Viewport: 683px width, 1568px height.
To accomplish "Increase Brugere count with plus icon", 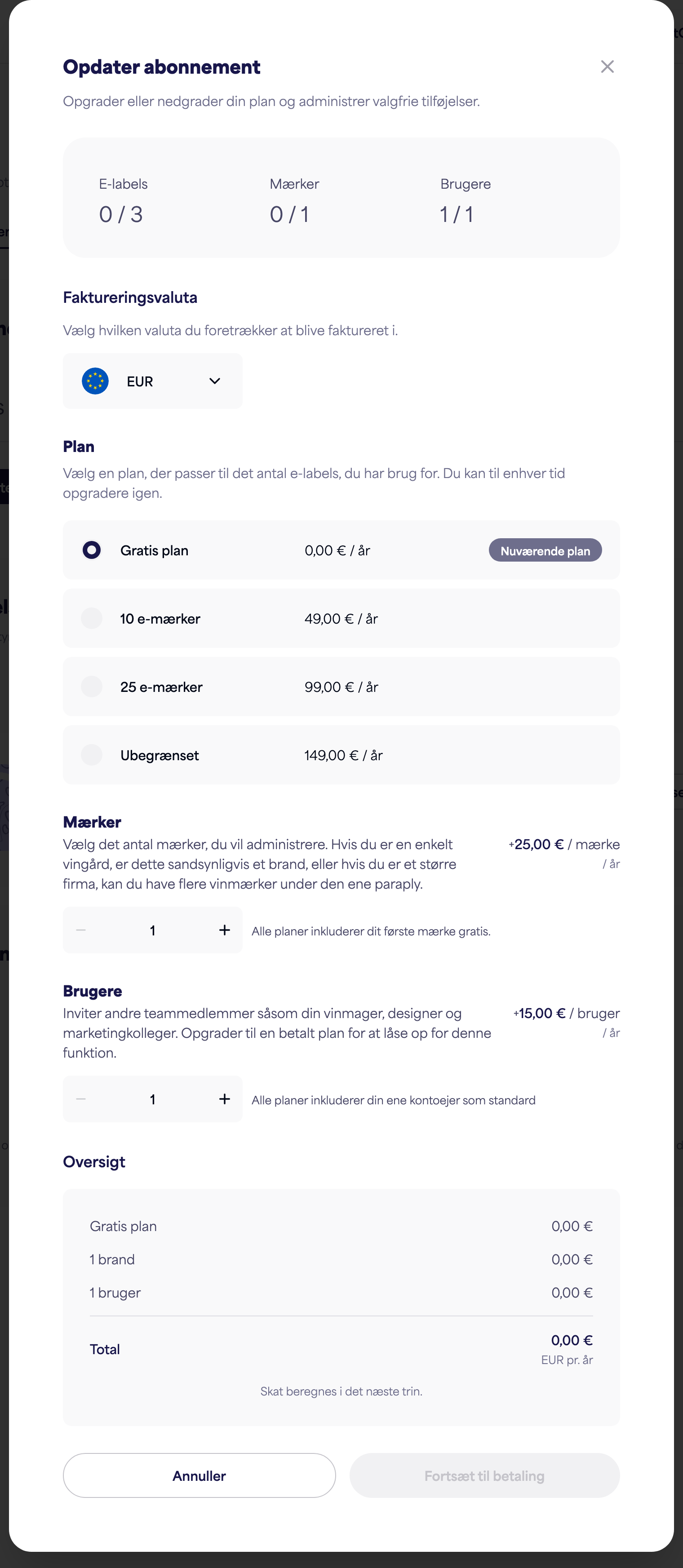I will 224,1098.
